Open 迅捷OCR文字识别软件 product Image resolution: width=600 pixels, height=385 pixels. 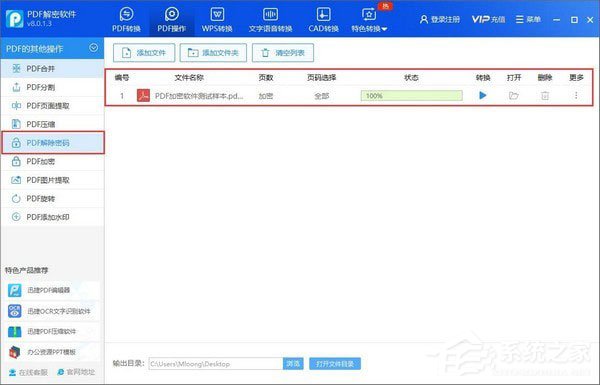click(x=53, y=311)
